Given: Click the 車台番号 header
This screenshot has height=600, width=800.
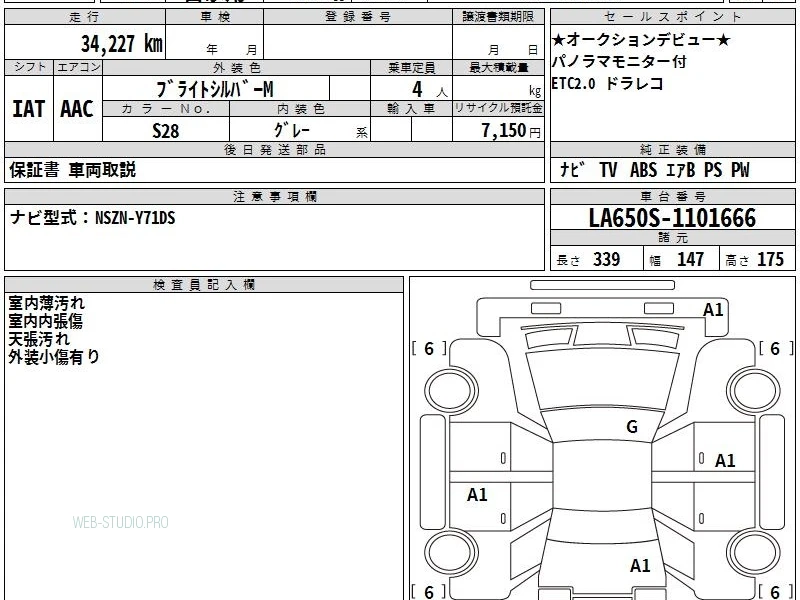Looking at the screenshot, I should pyautogui.click(x=673, y=196).
